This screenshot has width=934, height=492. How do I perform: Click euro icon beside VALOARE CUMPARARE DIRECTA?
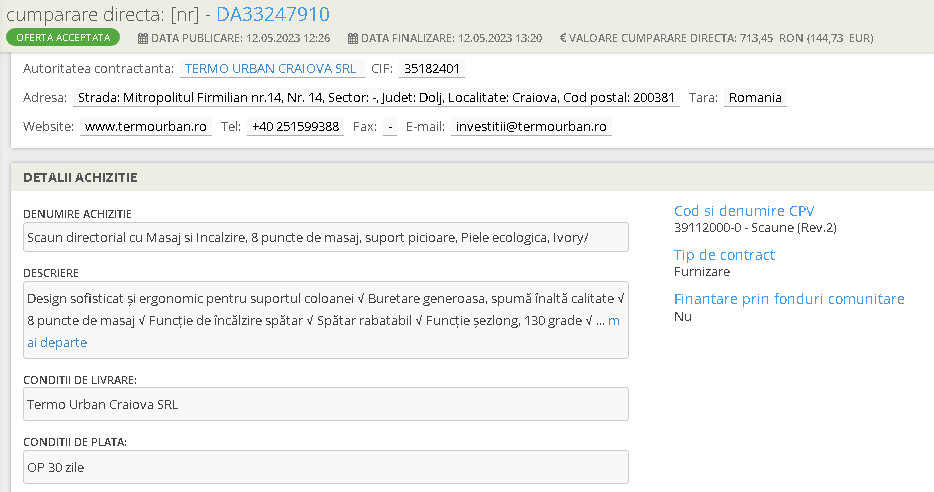point(563,38)
